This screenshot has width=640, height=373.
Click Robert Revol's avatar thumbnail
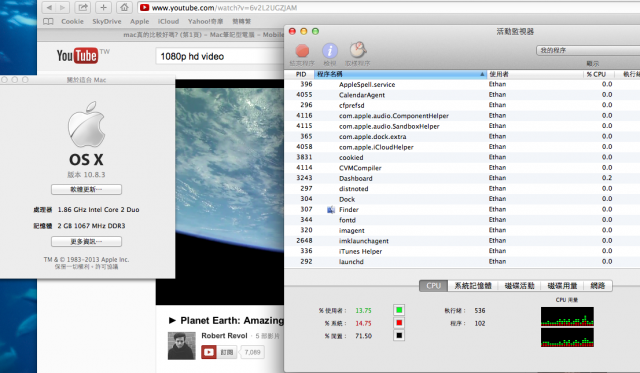pyautogui.click(x=181, y=346)
